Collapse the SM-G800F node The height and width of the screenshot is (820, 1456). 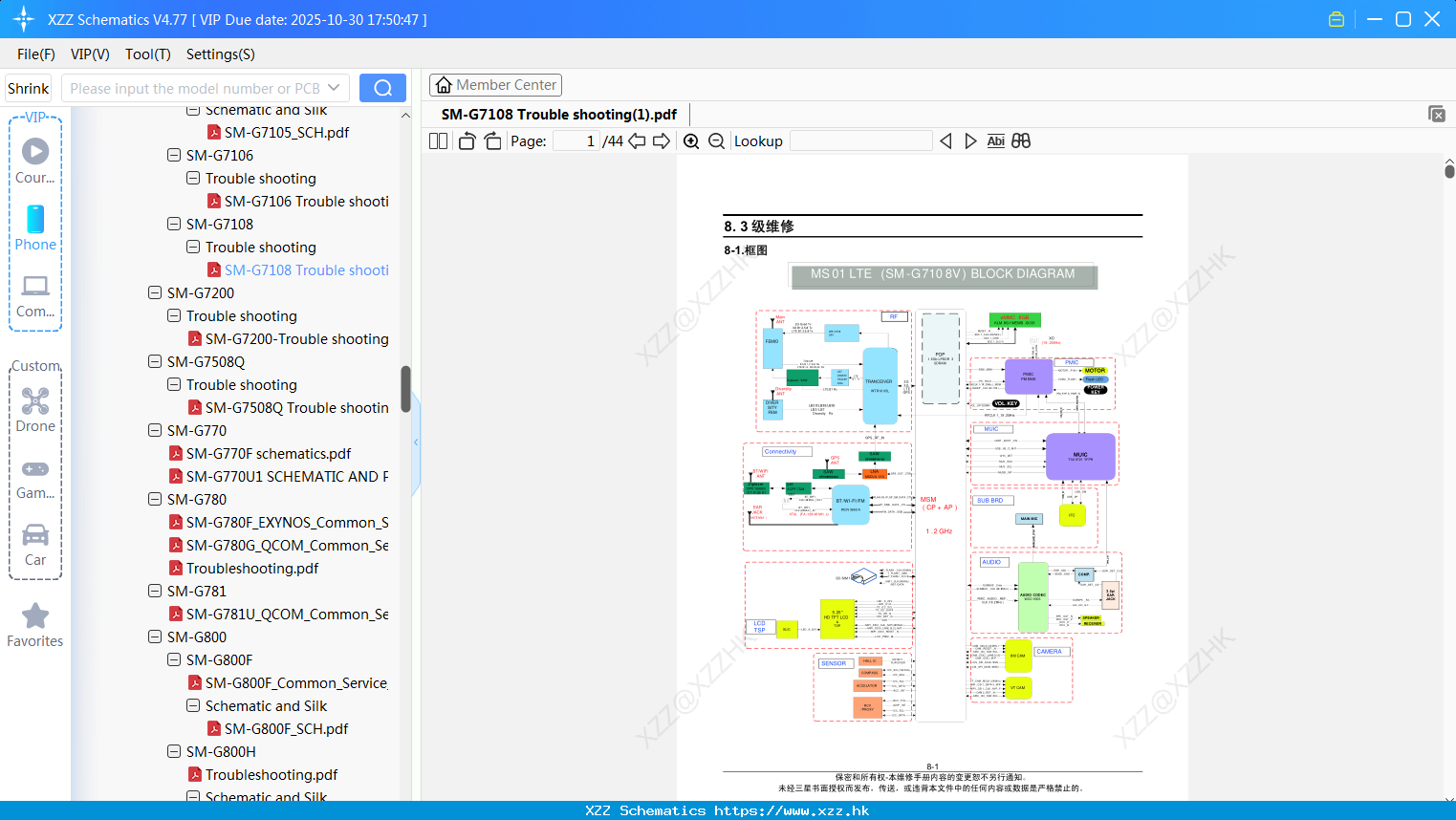[x=174, y=659]
